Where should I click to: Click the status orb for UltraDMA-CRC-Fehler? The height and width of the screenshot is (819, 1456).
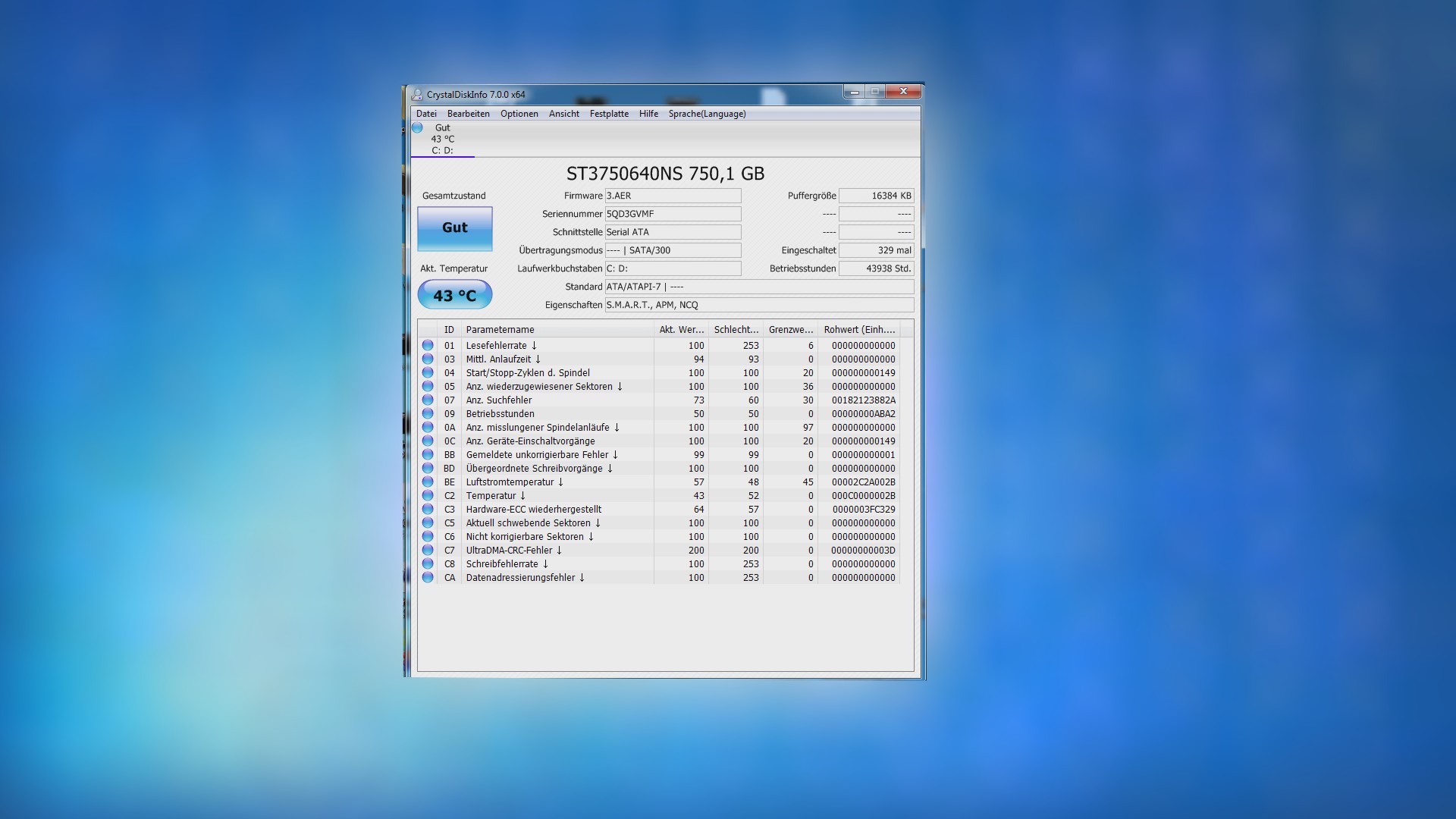coord(428,550)
